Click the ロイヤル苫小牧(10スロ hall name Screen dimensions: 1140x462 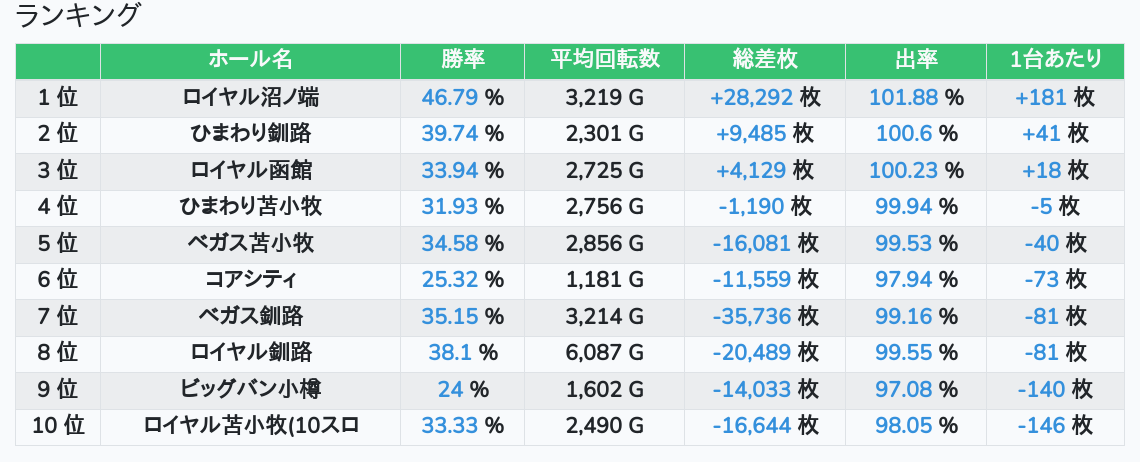click(251, 426)
